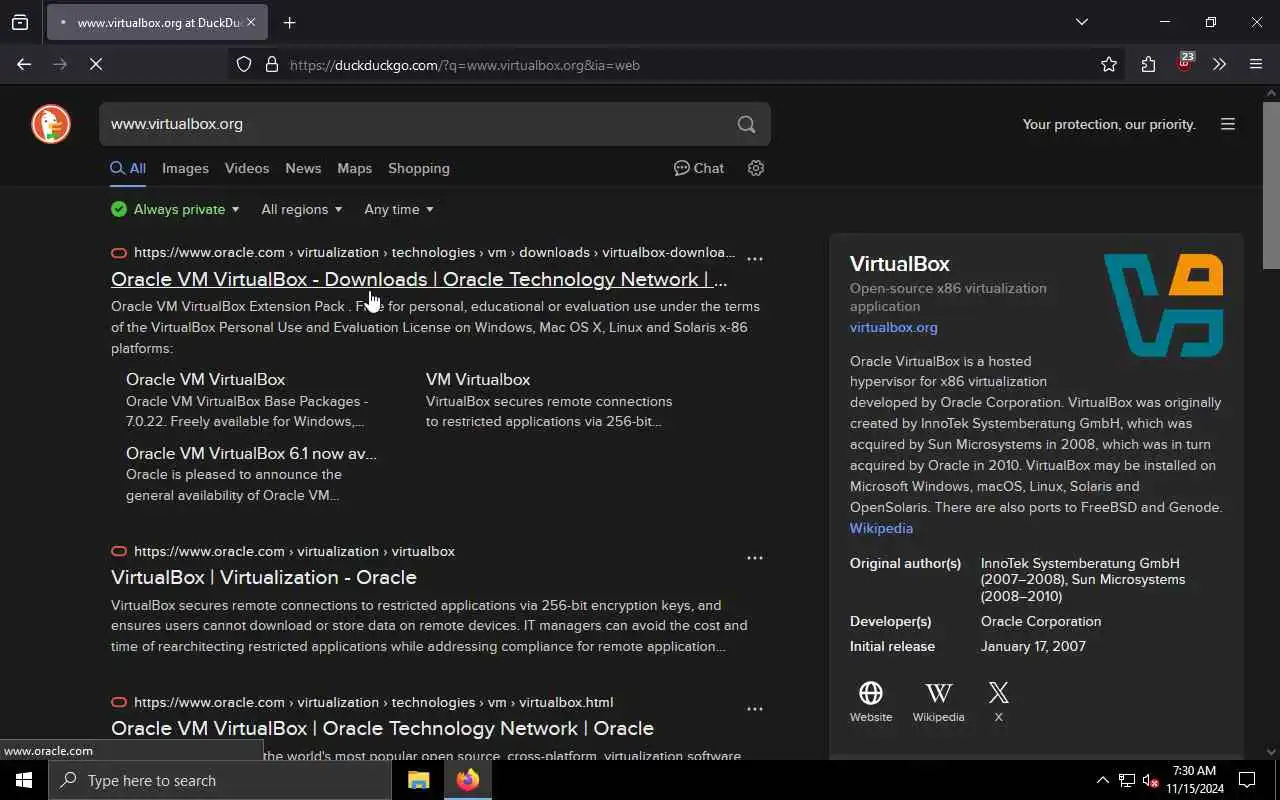Open the Oracle VM VirtualBox sitelink
This screenshot has height=800, width=1280.
(x=206, y=379)
